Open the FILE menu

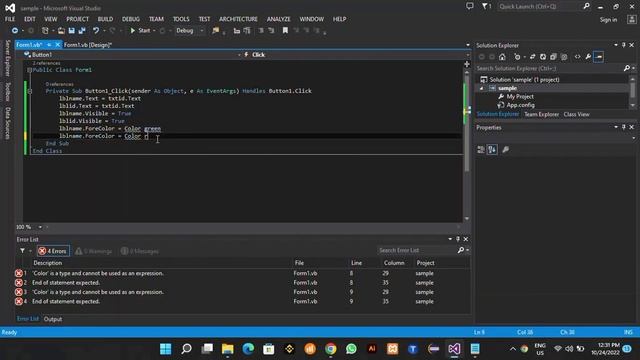(x=10, y=19)
